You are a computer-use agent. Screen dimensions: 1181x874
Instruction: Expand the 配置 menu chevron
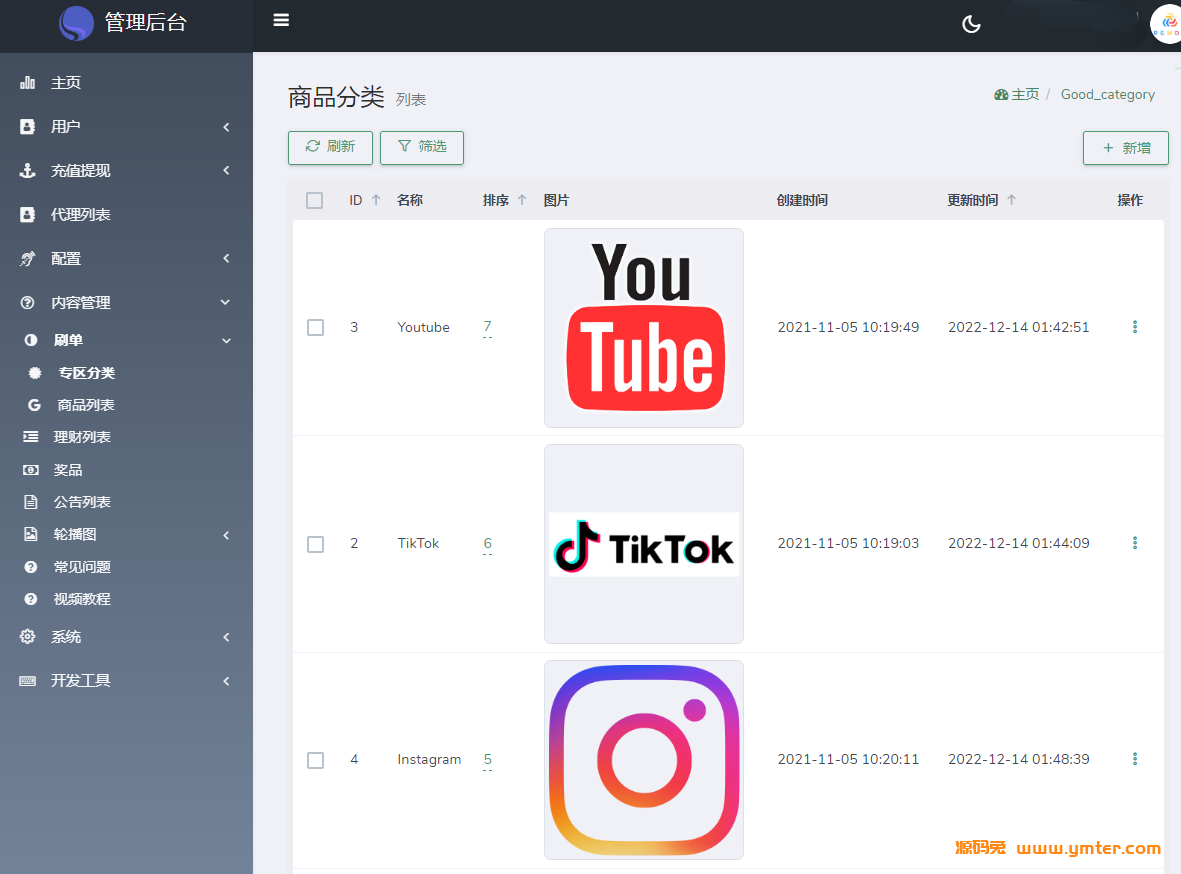coord(226,258)
